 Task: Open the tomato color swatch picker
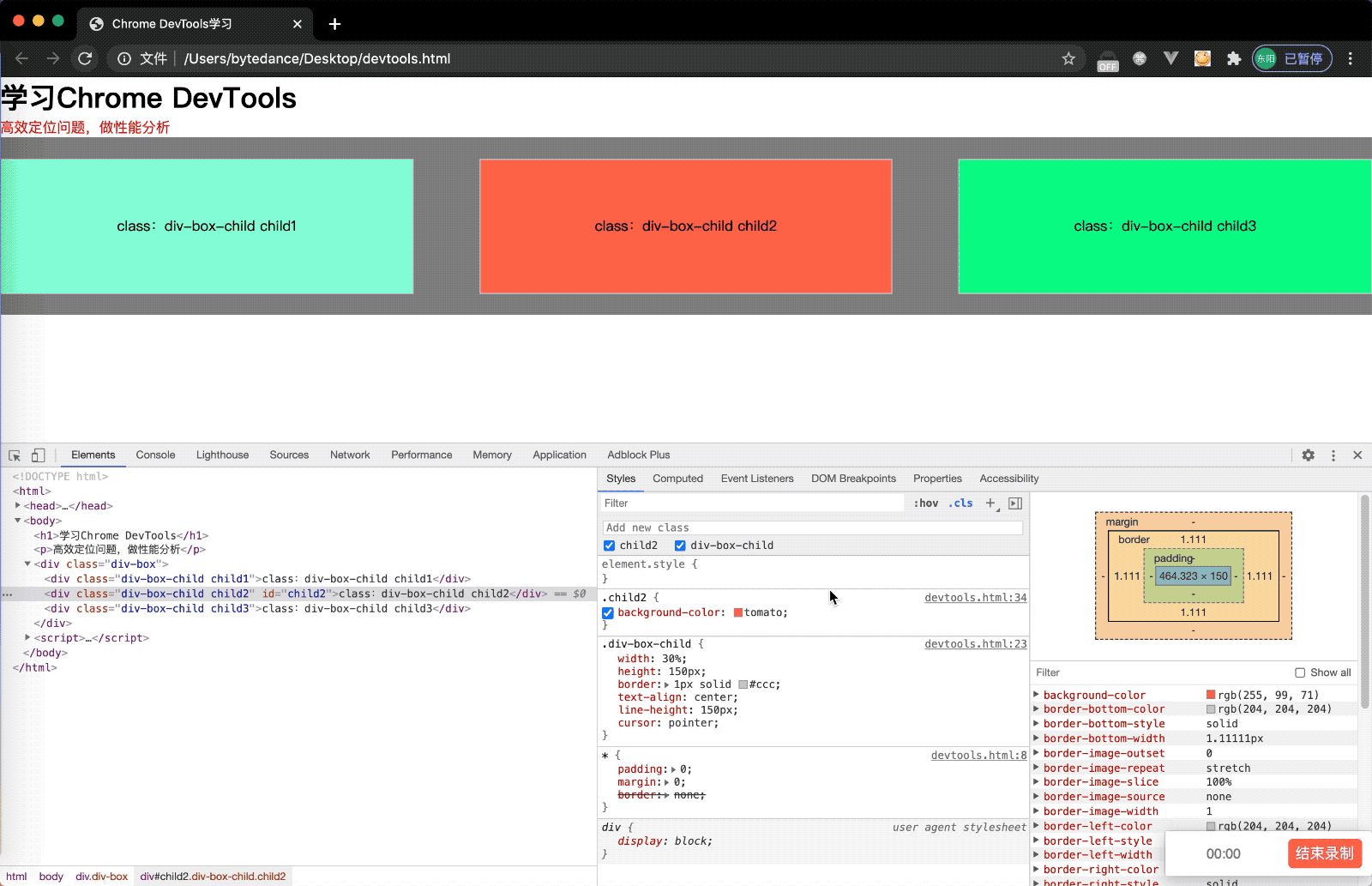(738, 613)
